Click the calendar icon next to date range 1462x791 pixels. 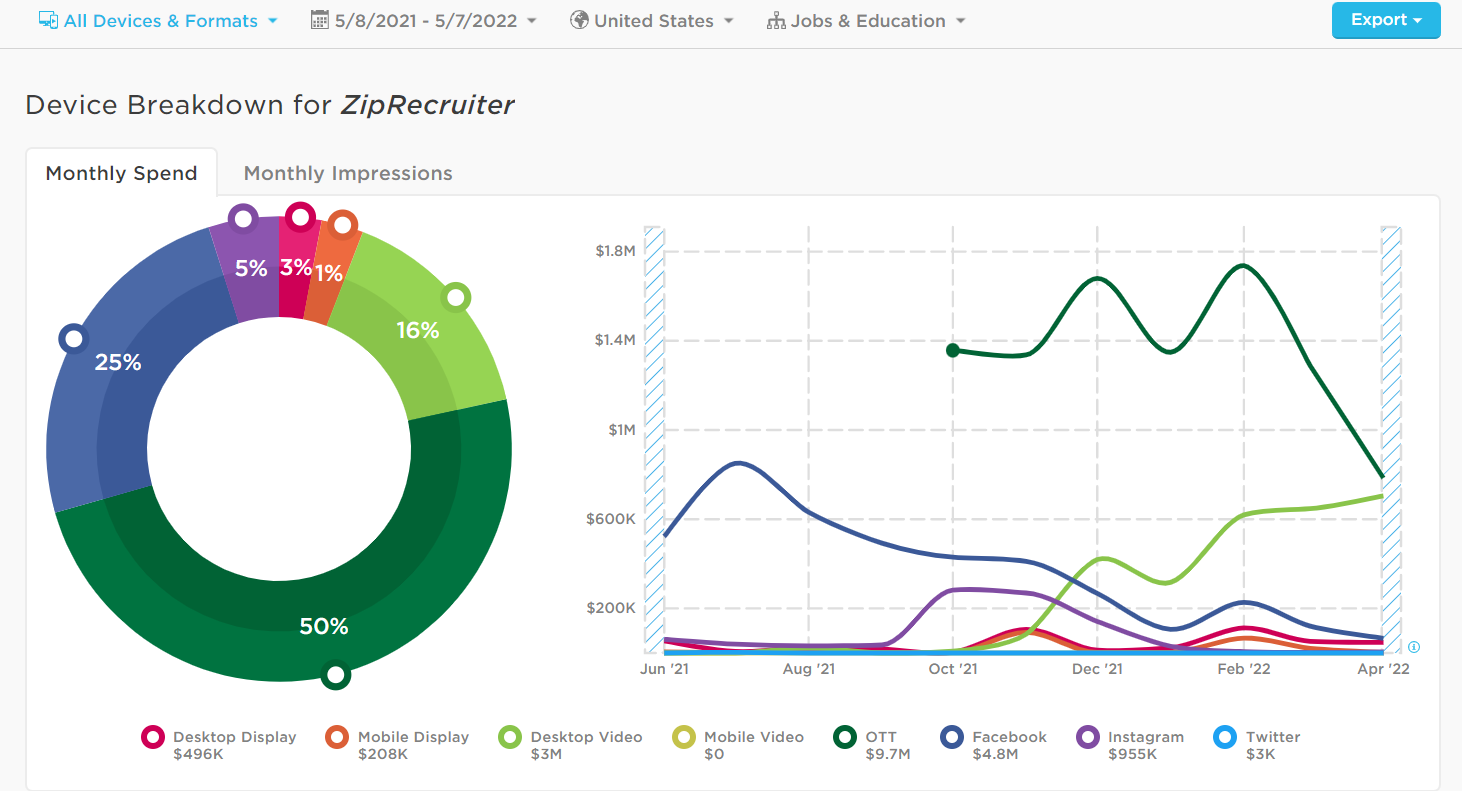320,20
